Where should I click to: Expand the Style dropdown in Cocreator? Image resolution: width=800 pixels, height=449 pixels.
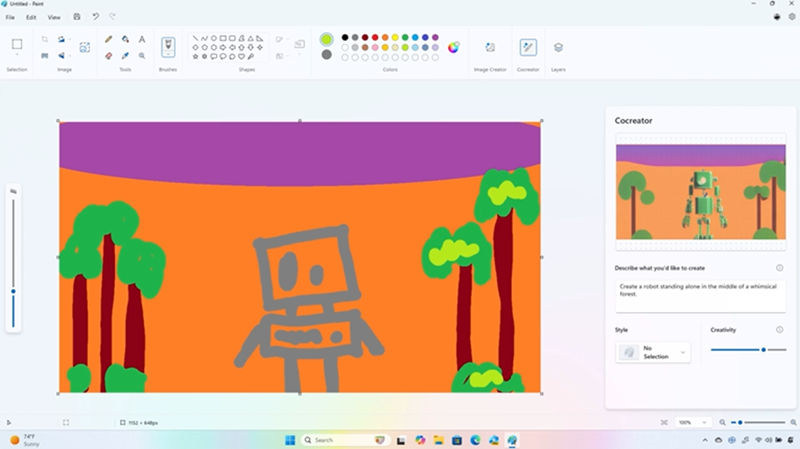(653, 352)
